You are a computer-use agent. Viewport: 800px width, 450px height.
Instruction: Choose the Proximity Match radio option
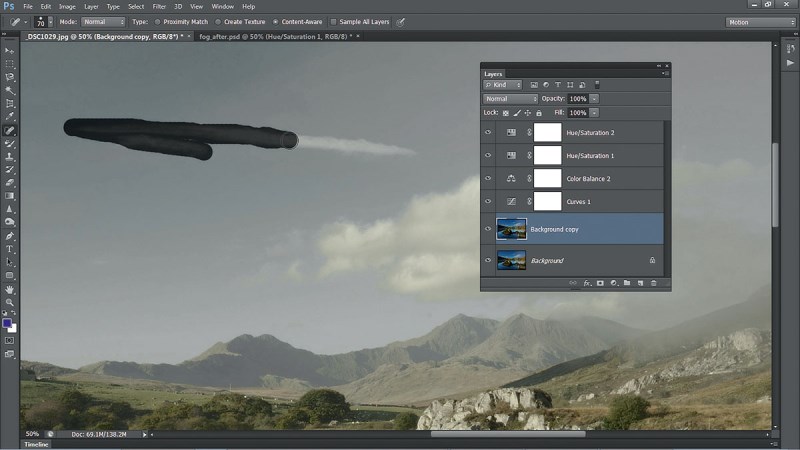(x=157, y=22)
